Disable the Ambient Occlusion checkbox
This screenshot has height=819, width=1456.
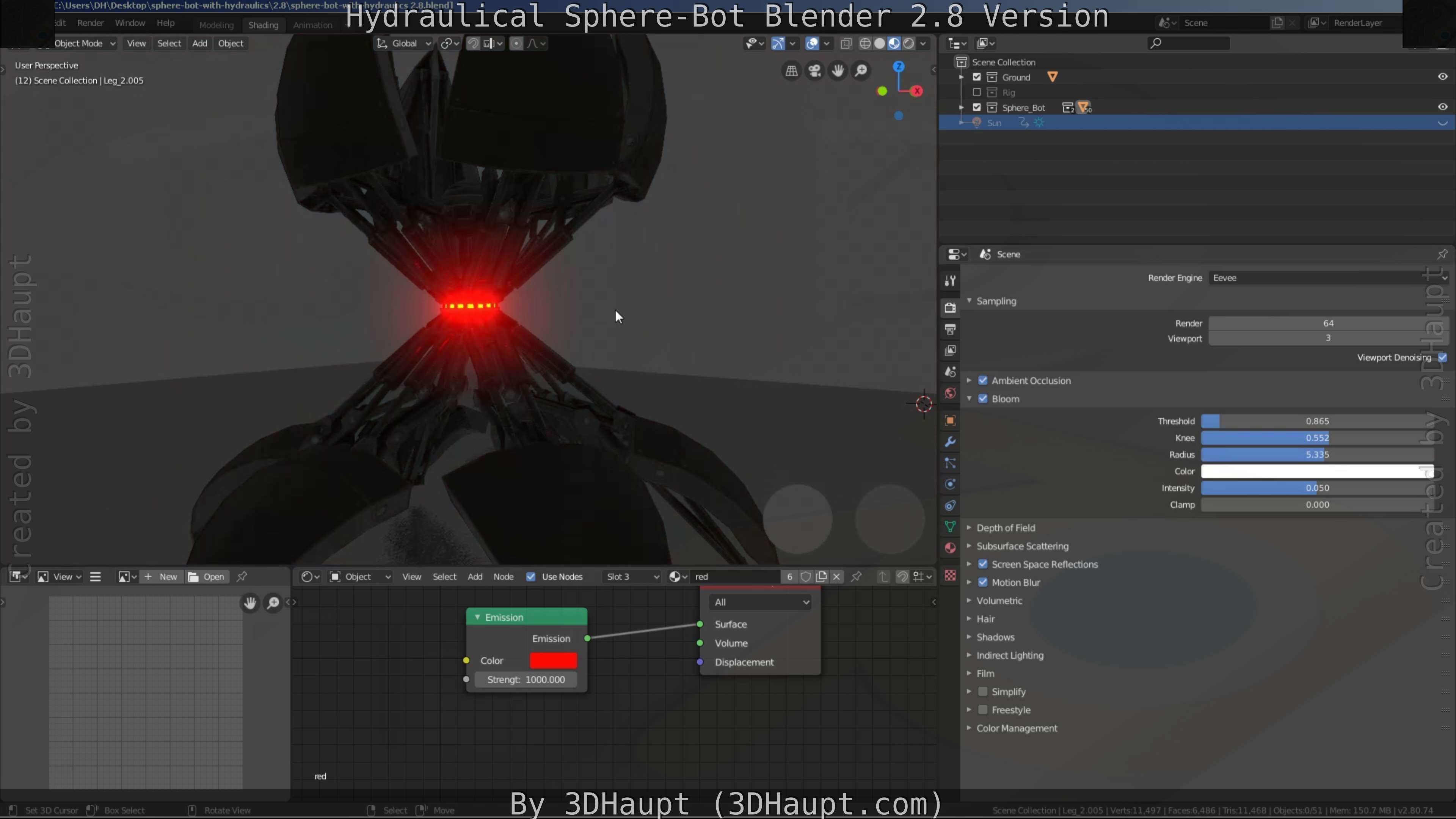click(x=983, y=380)
